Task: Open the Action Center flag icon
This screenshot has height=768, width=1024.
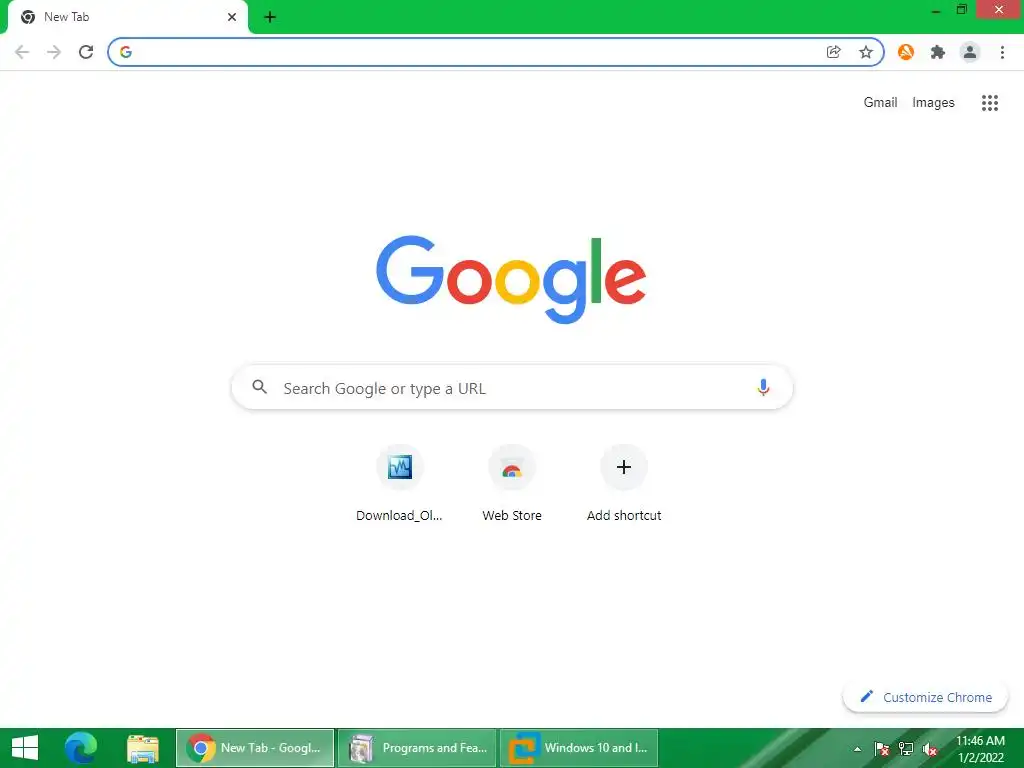Action: (881, 749)
